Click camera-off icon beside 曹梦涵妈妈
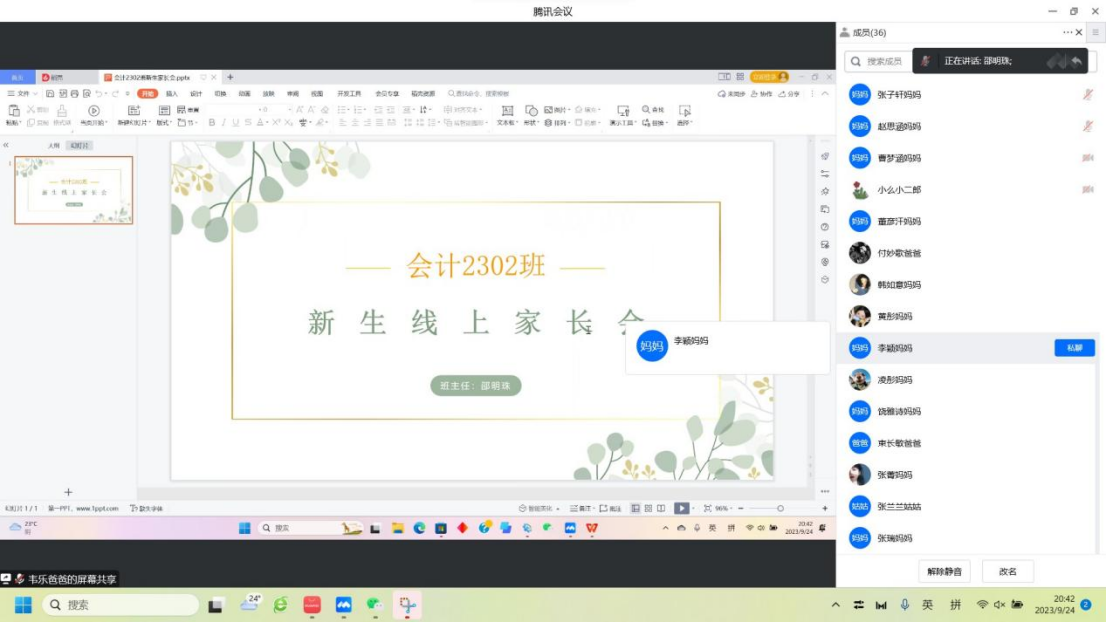The height and width of the screenshot is (623, 1106). [1087, 158]
